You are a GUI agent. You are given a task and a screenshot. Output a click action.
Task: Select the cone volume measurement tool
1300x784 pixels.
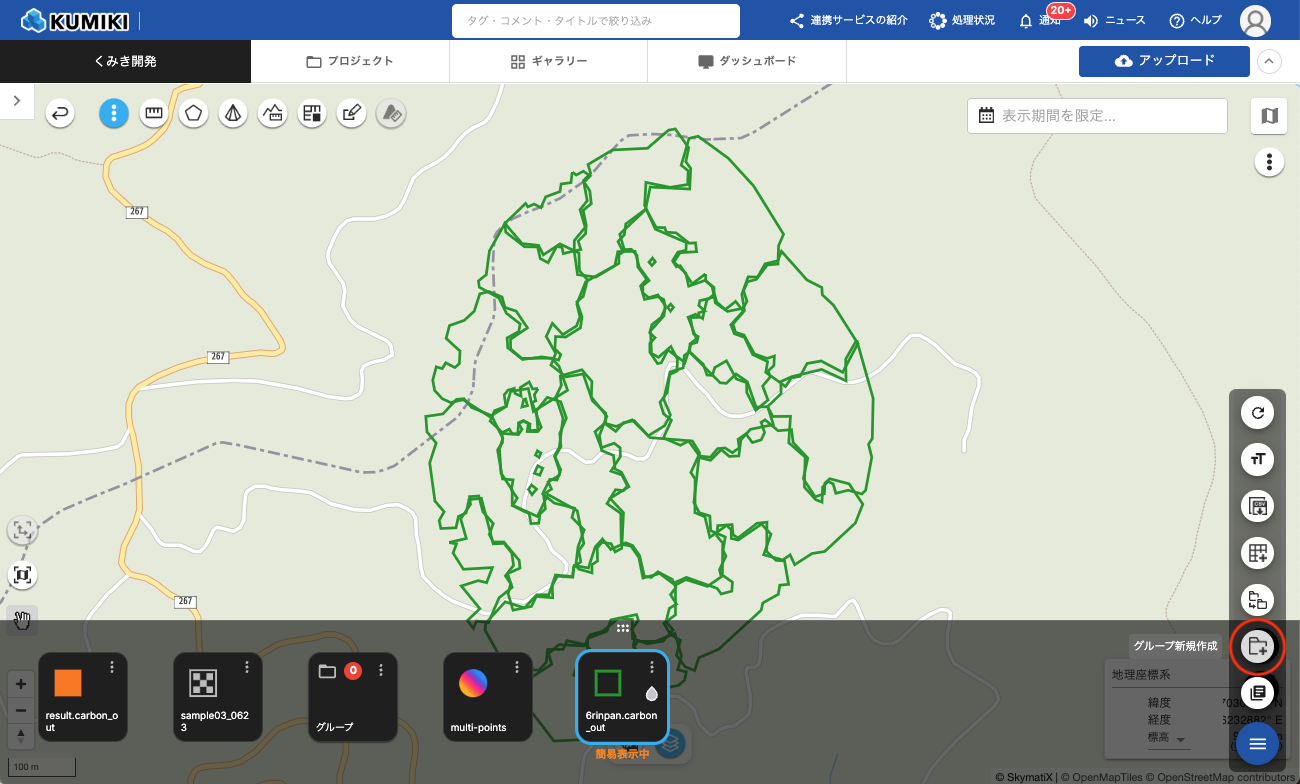coord(232,114)
